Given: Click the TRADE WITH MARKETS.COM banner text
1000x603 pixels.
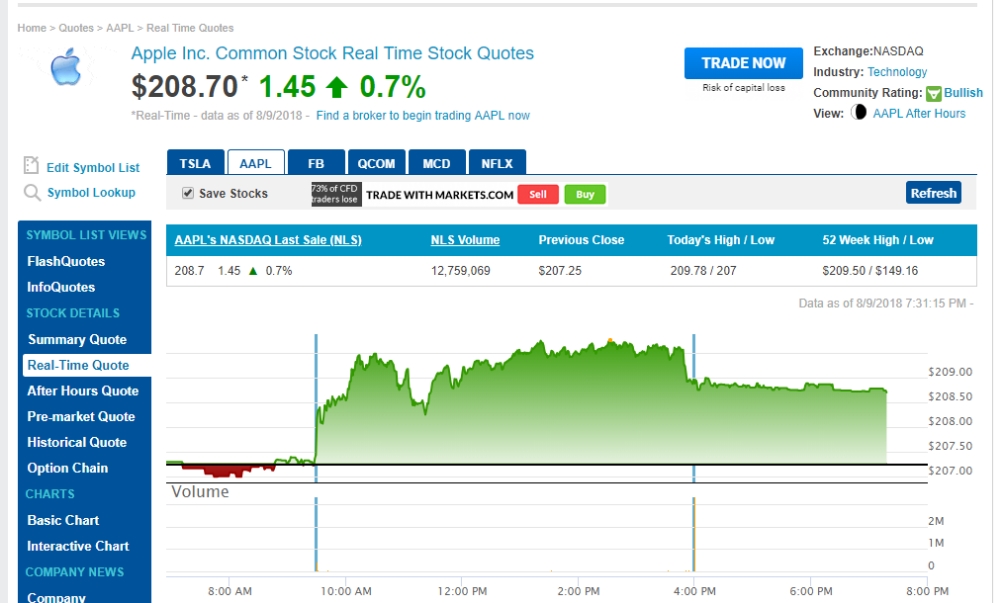Looking at the screenshot, I should point(439,195).
